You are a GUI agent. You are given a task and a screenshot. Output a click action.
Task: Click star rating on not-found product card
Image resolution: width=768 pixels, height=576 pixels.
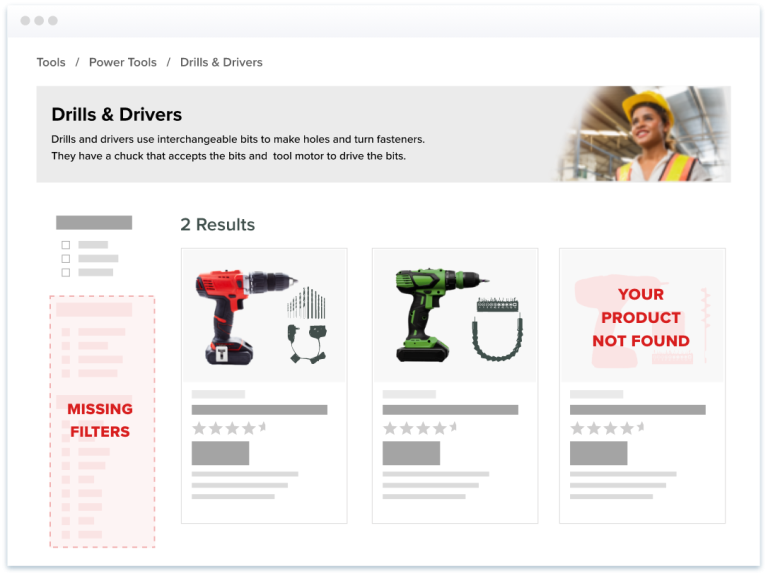(607, 429)
